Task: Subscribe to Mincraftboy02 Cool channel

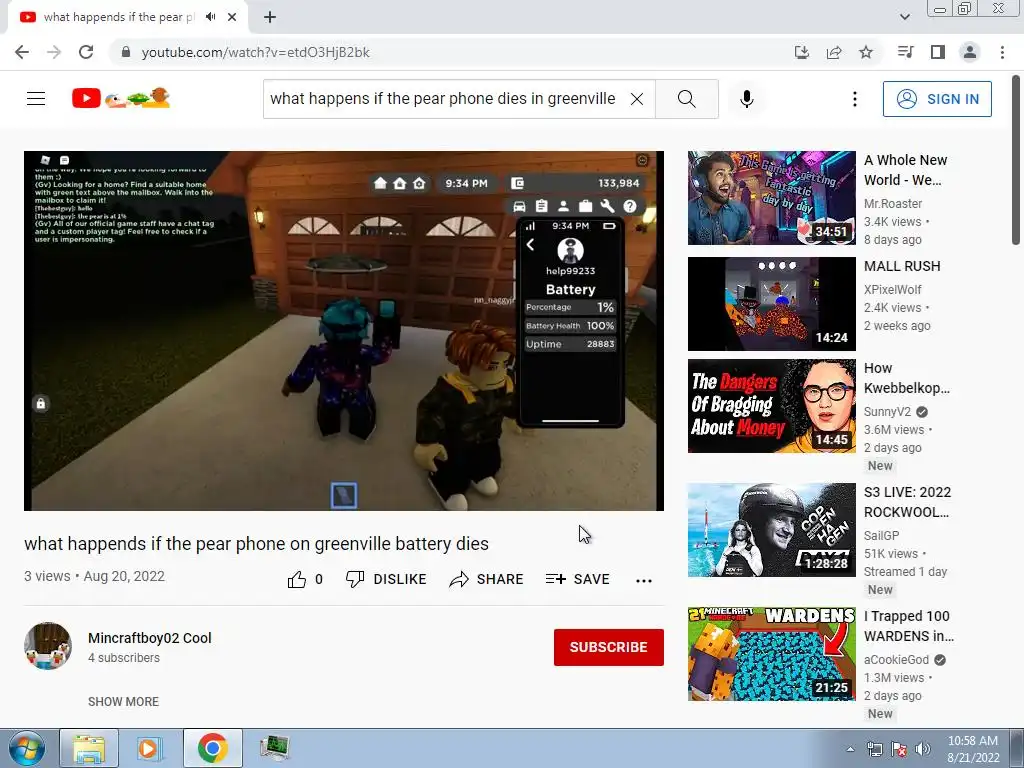Action: (x=609, y=647)
